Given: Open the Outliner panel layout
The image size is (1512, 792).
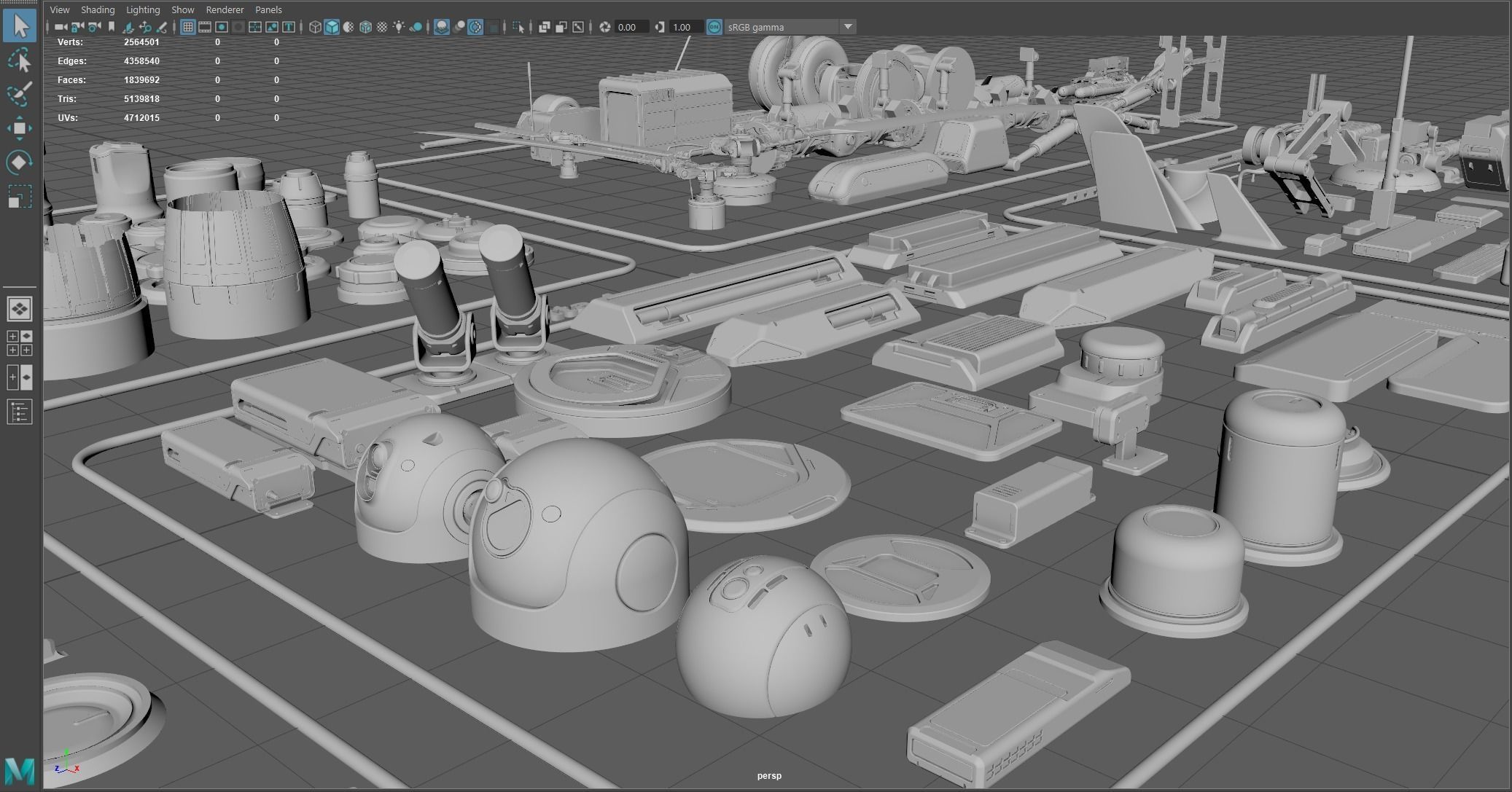Looking at the screenshot, I should 20,412.
